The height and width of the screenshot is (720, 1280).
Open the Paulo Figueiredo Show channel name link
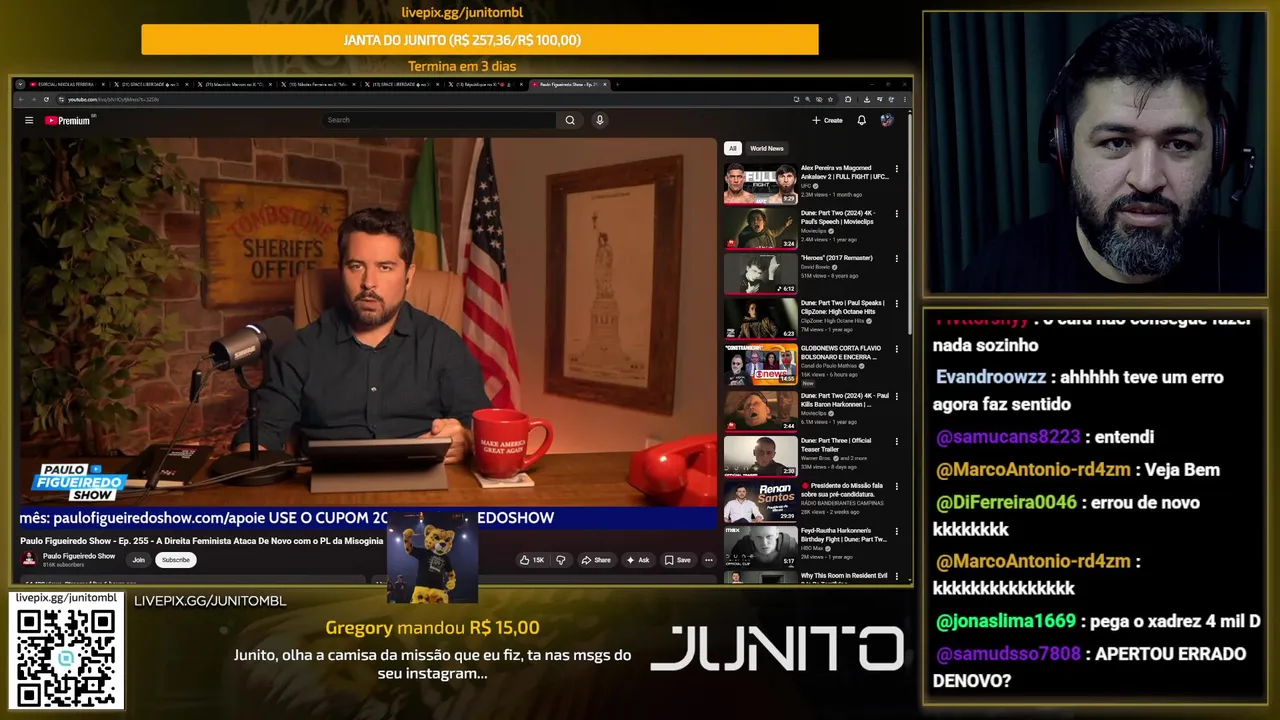point(79,556)
